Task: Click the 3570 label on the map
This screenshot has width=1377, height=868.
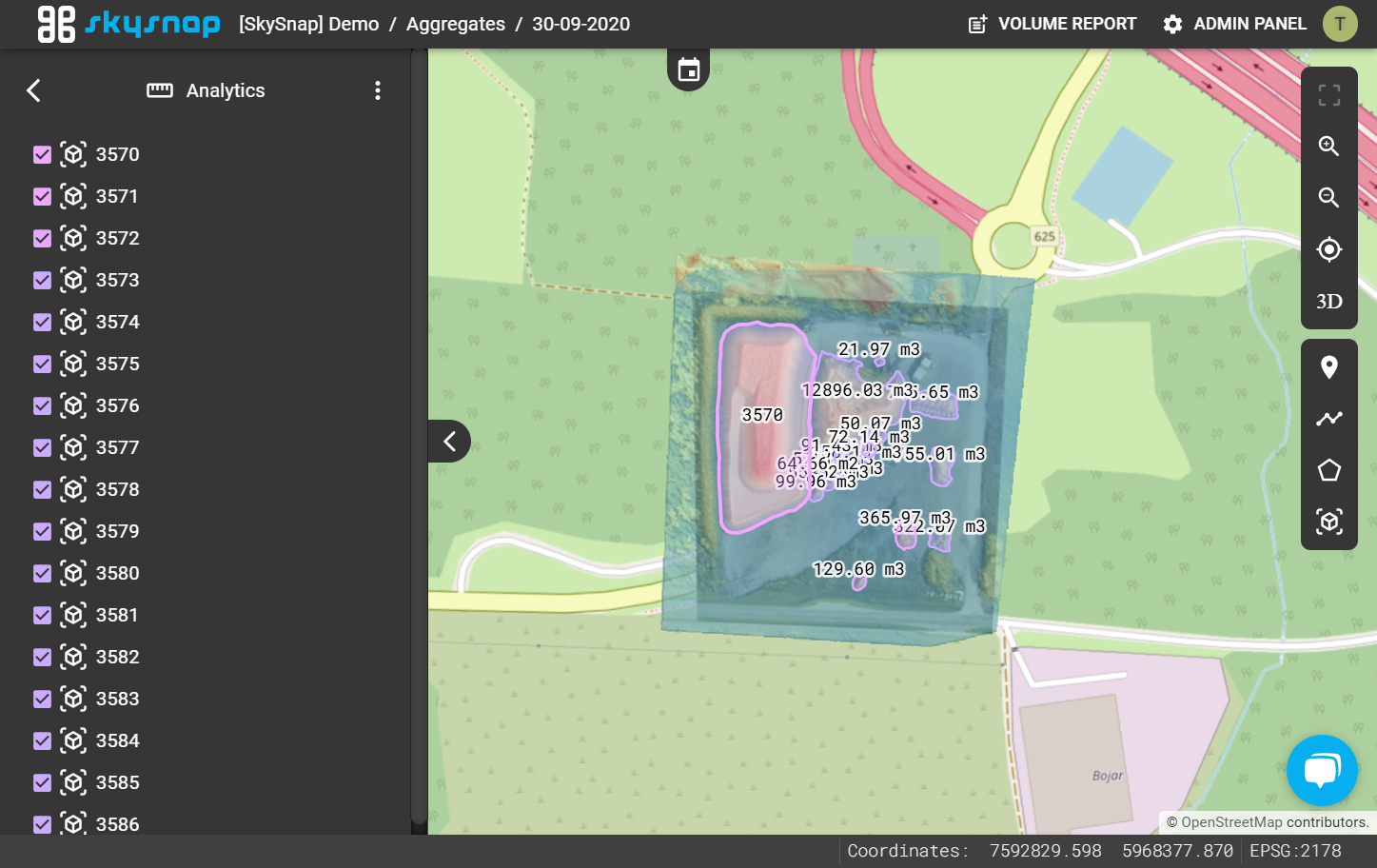Action: 762,415
